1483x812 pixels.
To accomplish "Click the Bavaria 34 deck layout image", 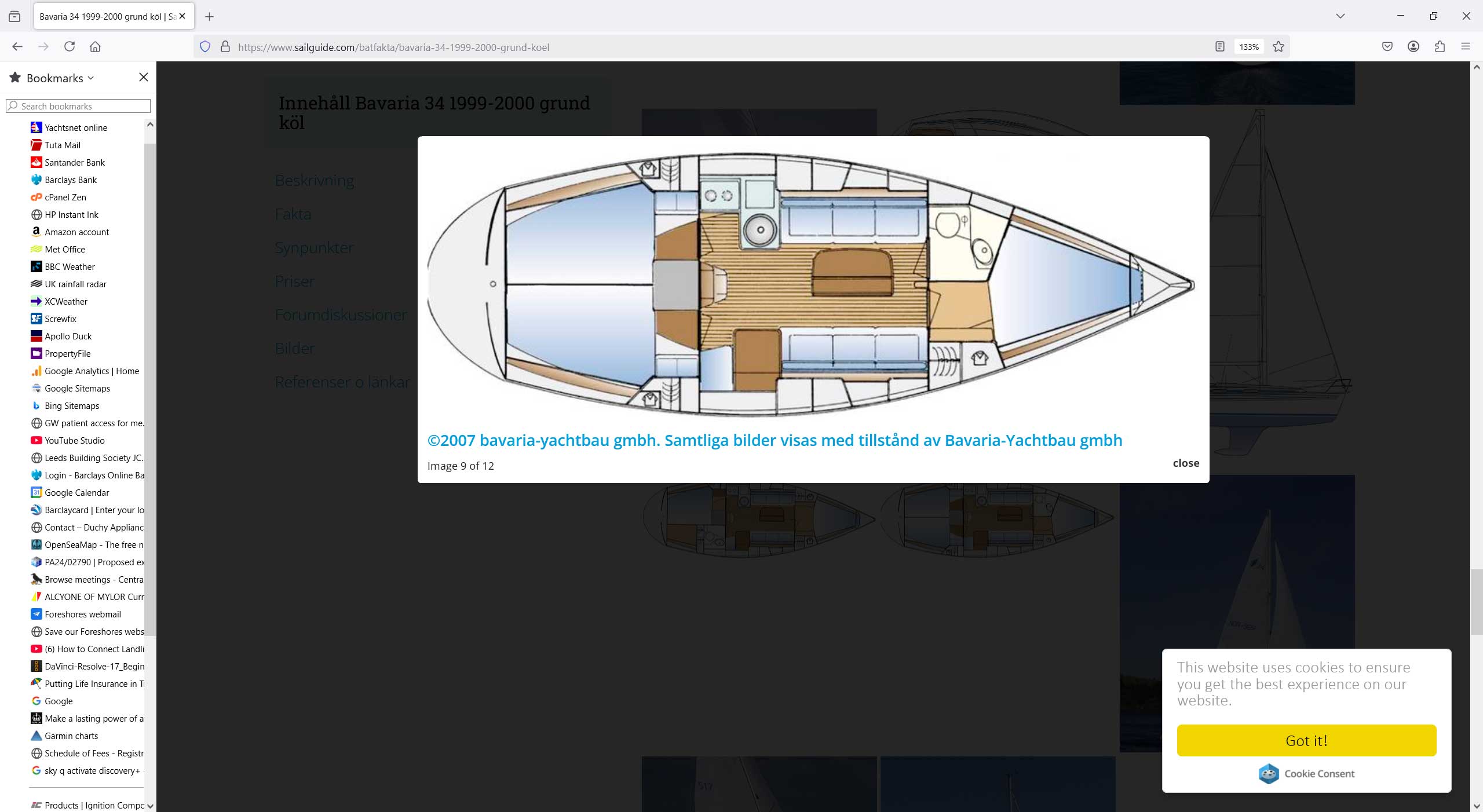I will pyautogui.click(x=811, y=284).
